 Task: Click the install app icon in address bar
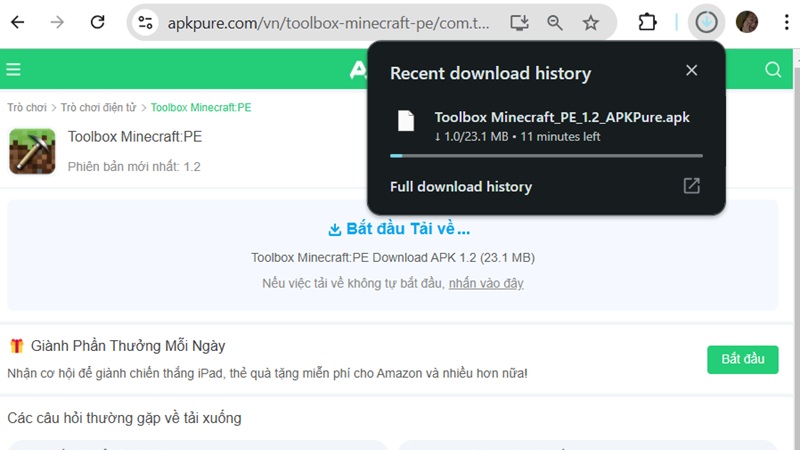(519, 22)
